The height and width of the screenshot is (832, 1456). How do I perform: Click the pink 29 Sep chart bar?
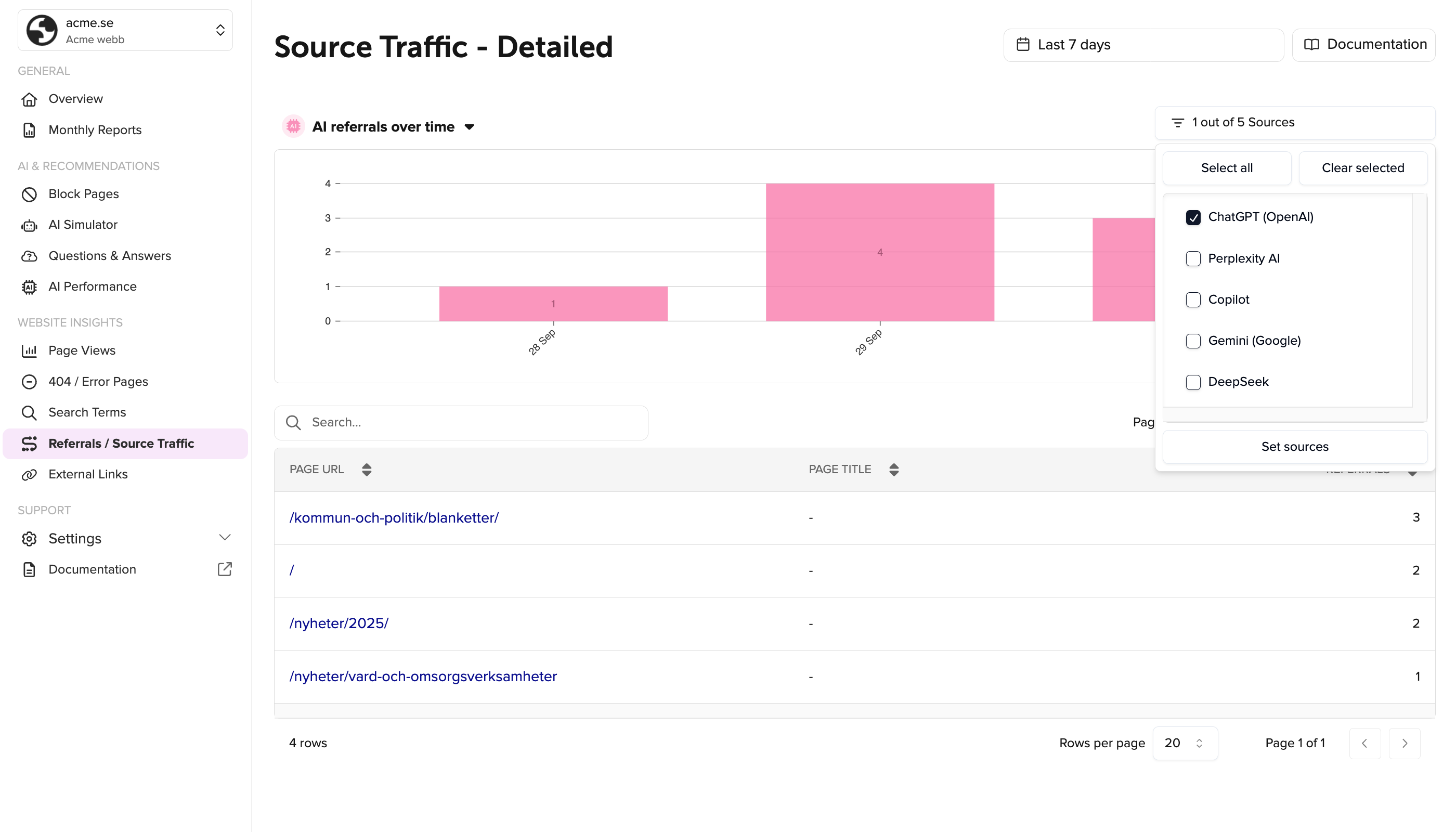(880, 252)
